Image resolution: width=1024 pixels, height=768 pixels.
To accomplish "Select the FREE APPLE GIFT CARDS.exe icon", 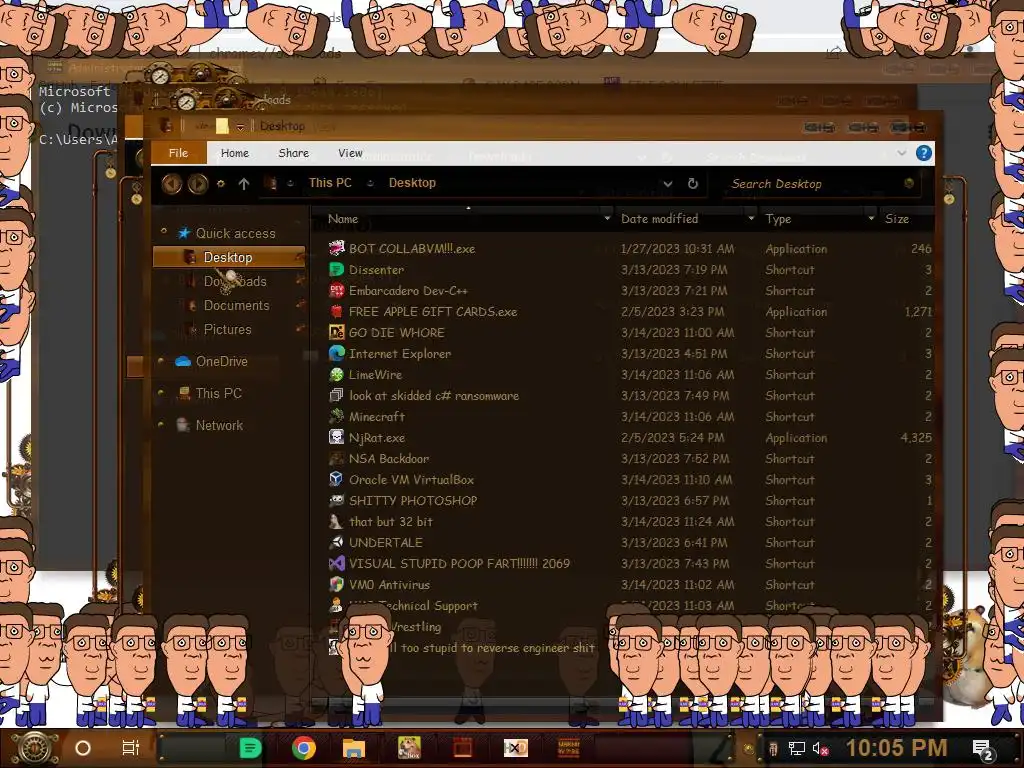I will 336,311.
